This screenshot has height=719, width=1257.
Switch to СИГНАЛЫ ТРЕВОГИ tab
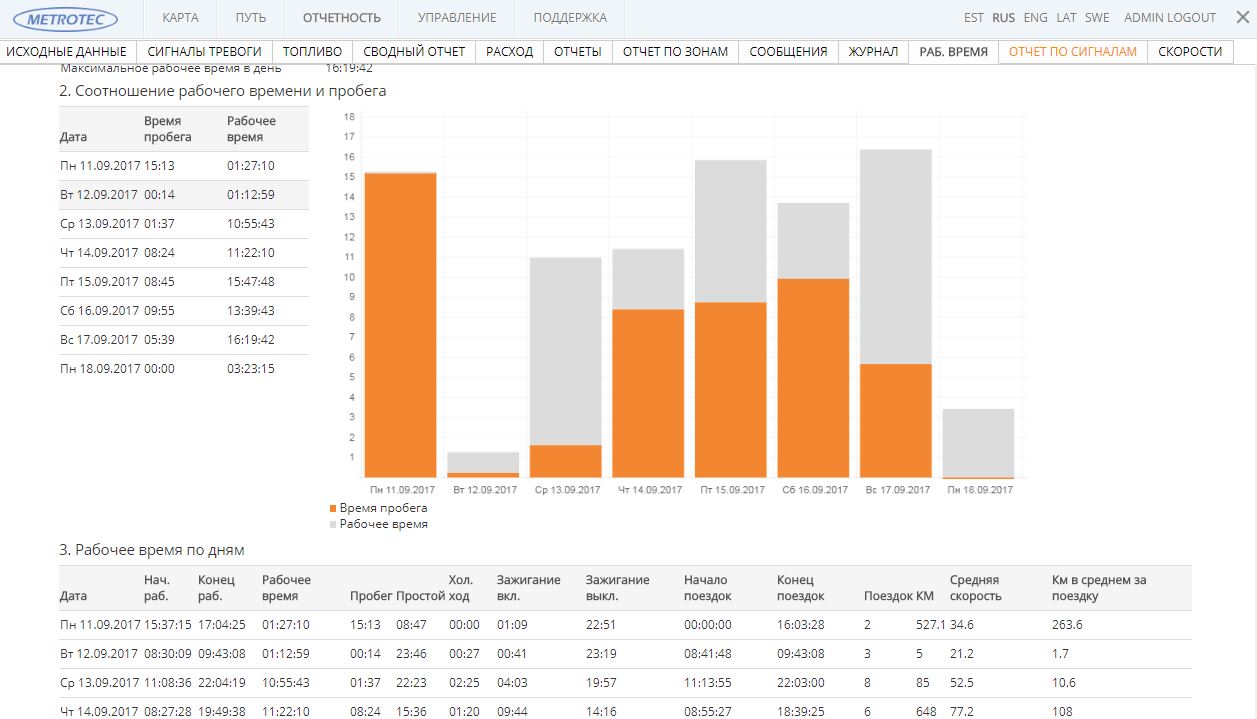[x=204, y=52]
